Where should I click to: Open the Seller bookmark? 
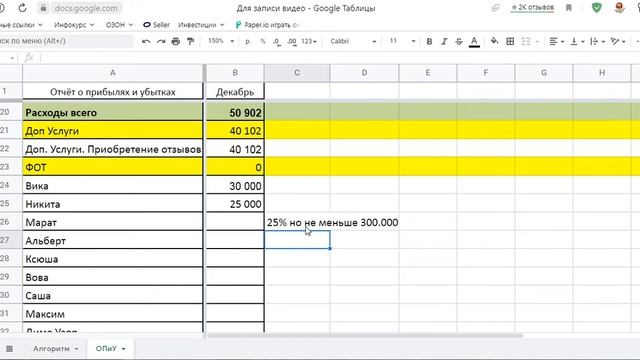coord(156,25)
